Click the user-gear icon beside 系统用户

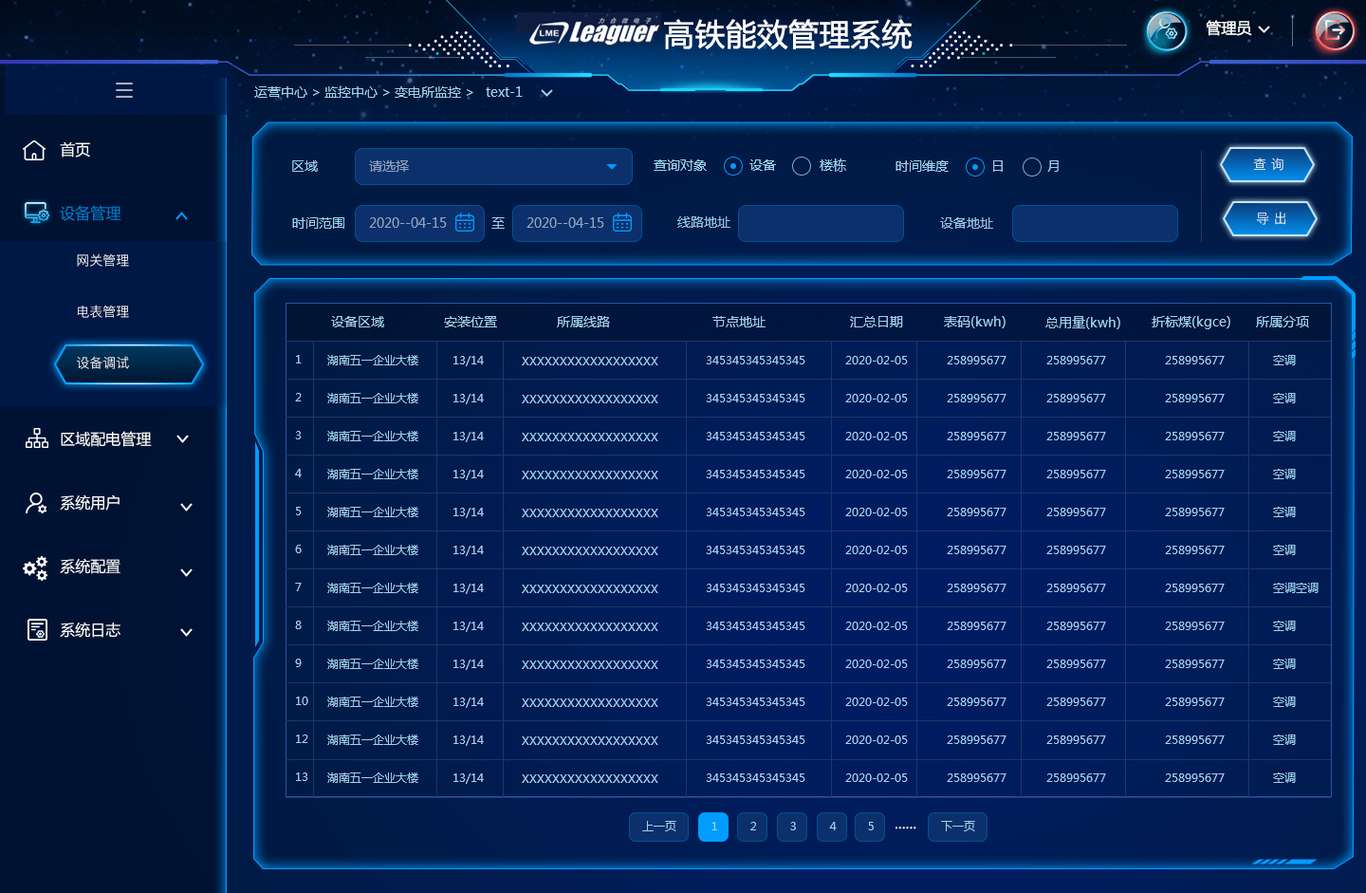pos(36,503)
